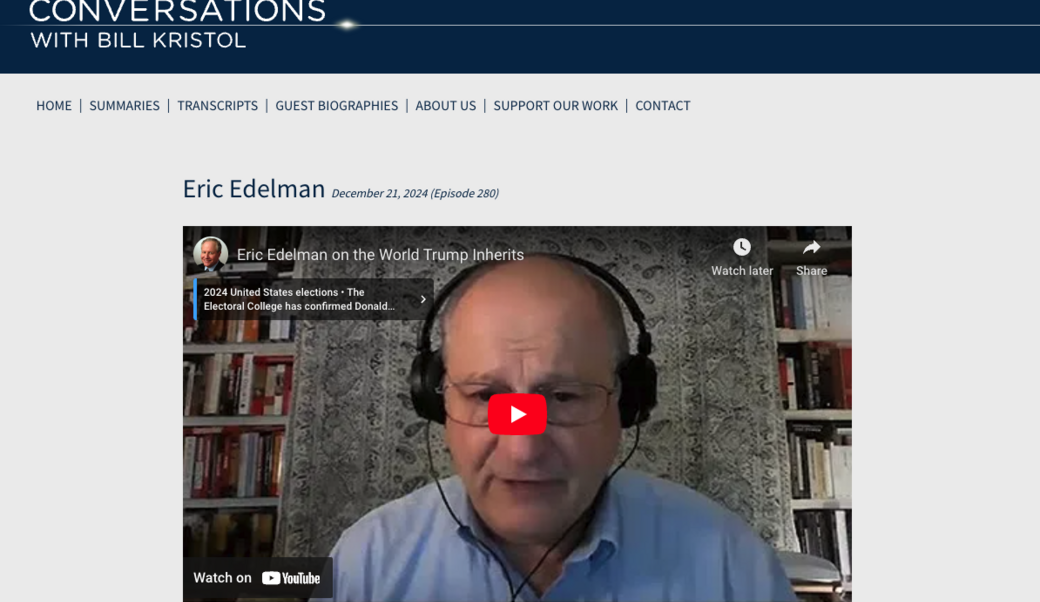The image size is (1040, 602).
Task: Open video title Eric Edelman on the World Trump Inherits
Action: (x=380, y=255)
